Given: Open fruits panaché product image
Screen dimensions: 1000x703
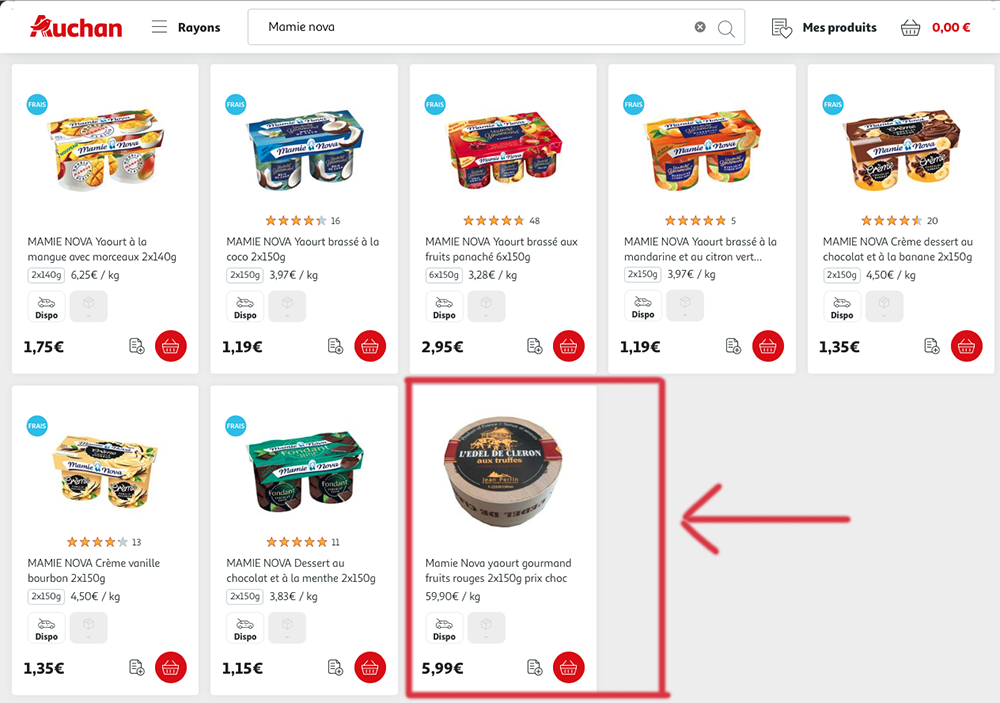Looking at the screenshot, I should click(504, 150).
